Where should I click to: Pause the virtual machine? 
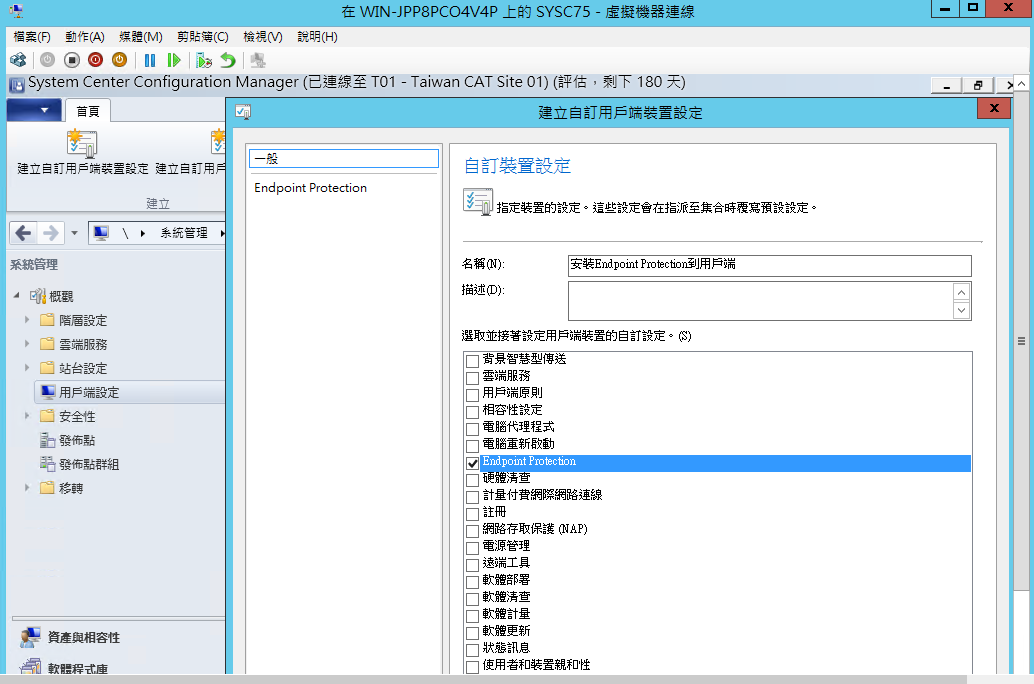pyautogui.click(x=150, y=61)
